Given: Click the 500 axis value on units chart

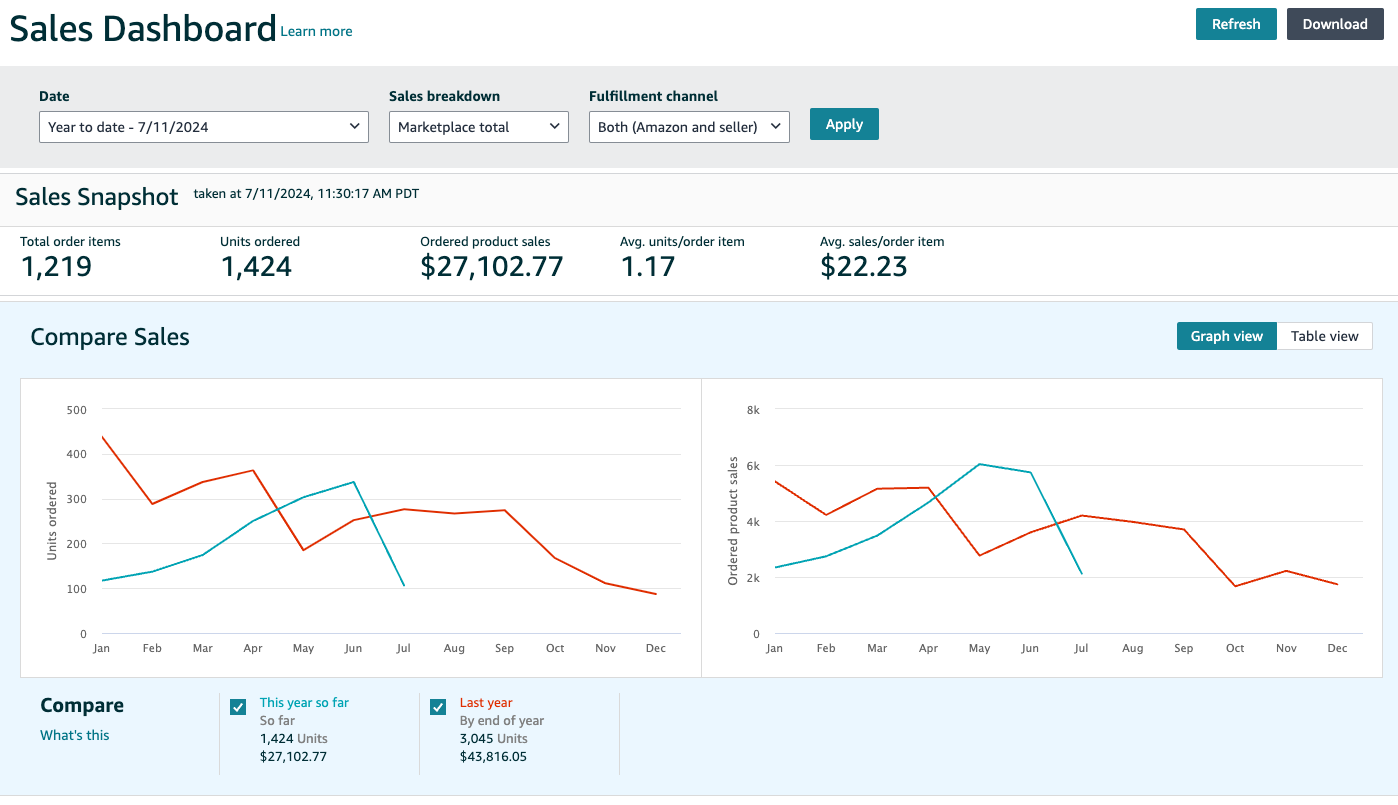Looking at the screenshot, I should tap(77, 410).
